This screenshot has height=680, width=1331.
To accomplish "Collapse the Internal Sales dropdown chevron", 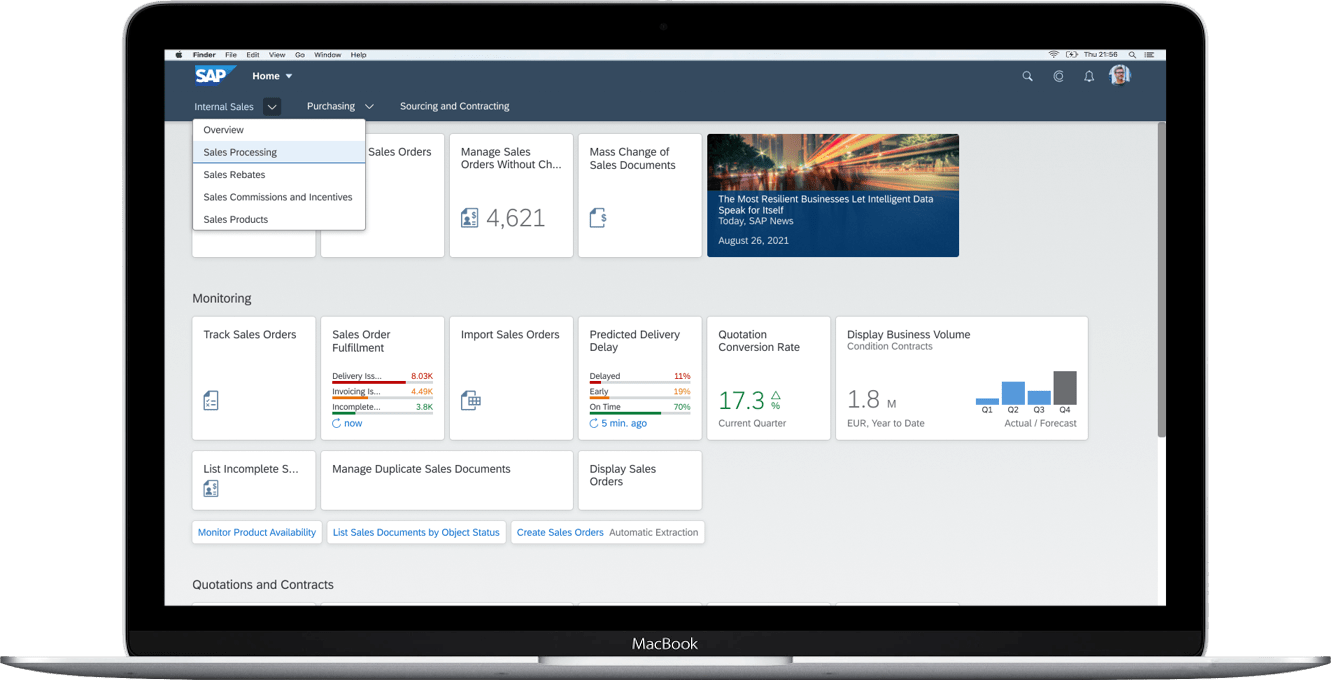I will point(272,107).
